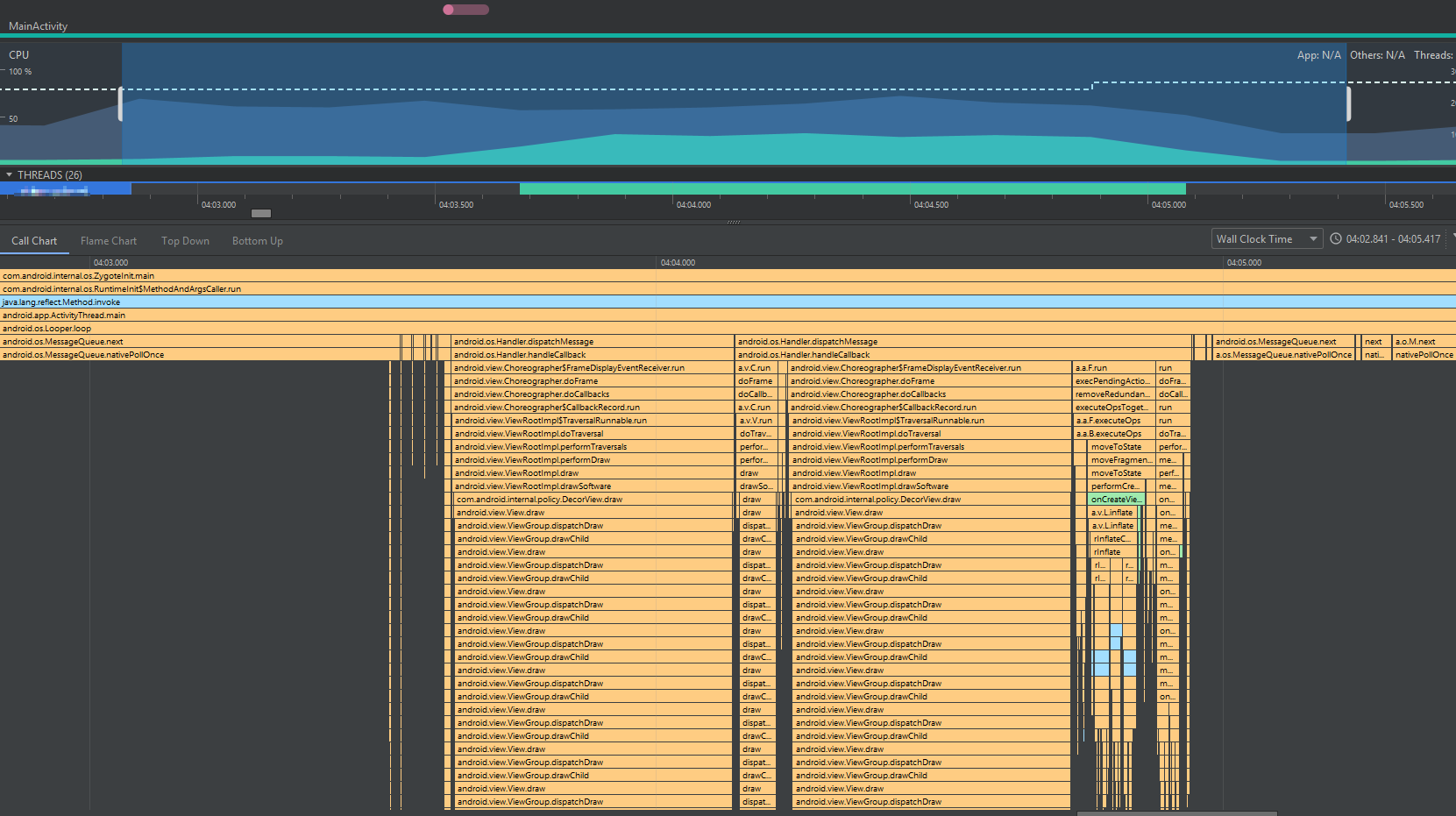1456x816 pixels.
Task: Open the Top Down tab
Action: 185,241
